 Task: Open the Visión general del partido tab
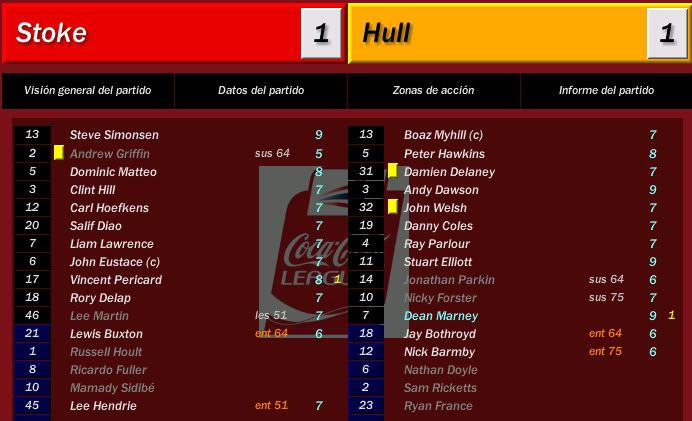88,90
